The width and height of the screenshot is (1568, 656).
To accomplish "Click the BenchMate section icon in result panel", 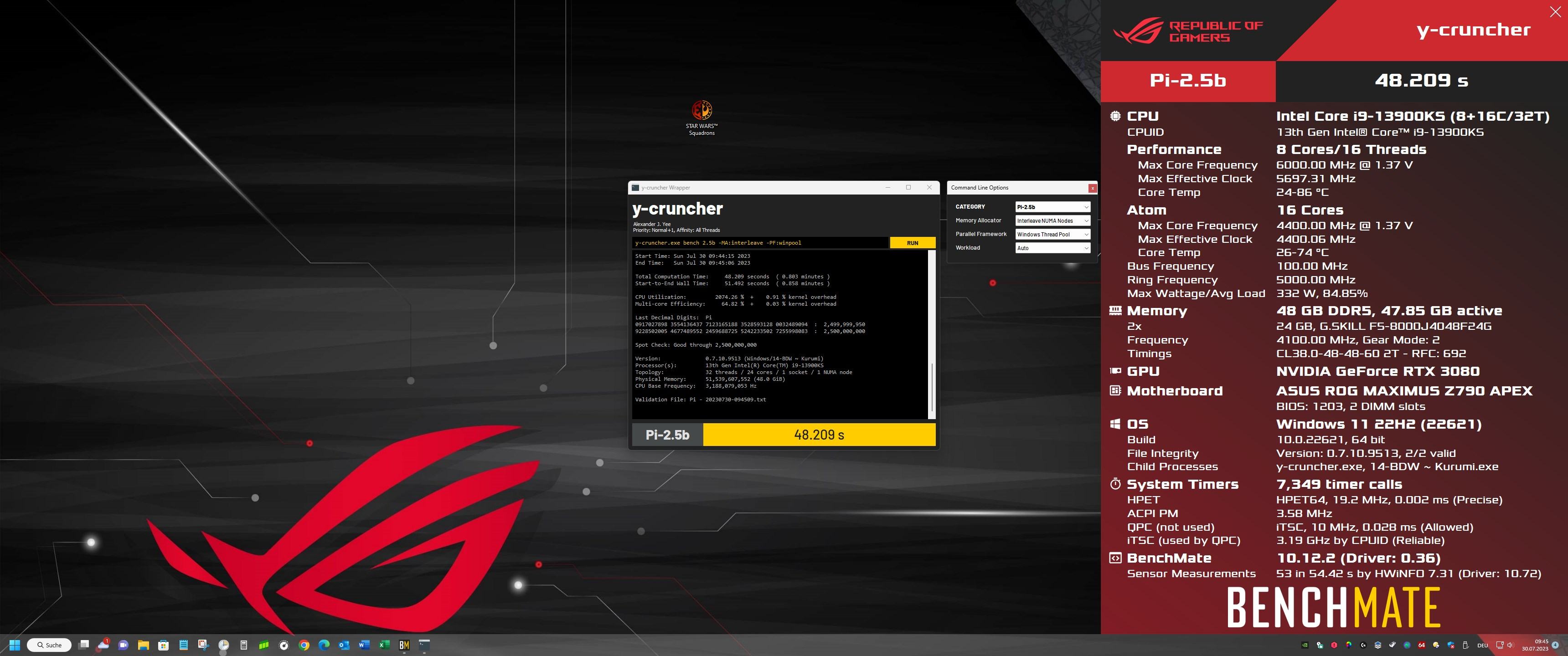I will [1115, 558].
